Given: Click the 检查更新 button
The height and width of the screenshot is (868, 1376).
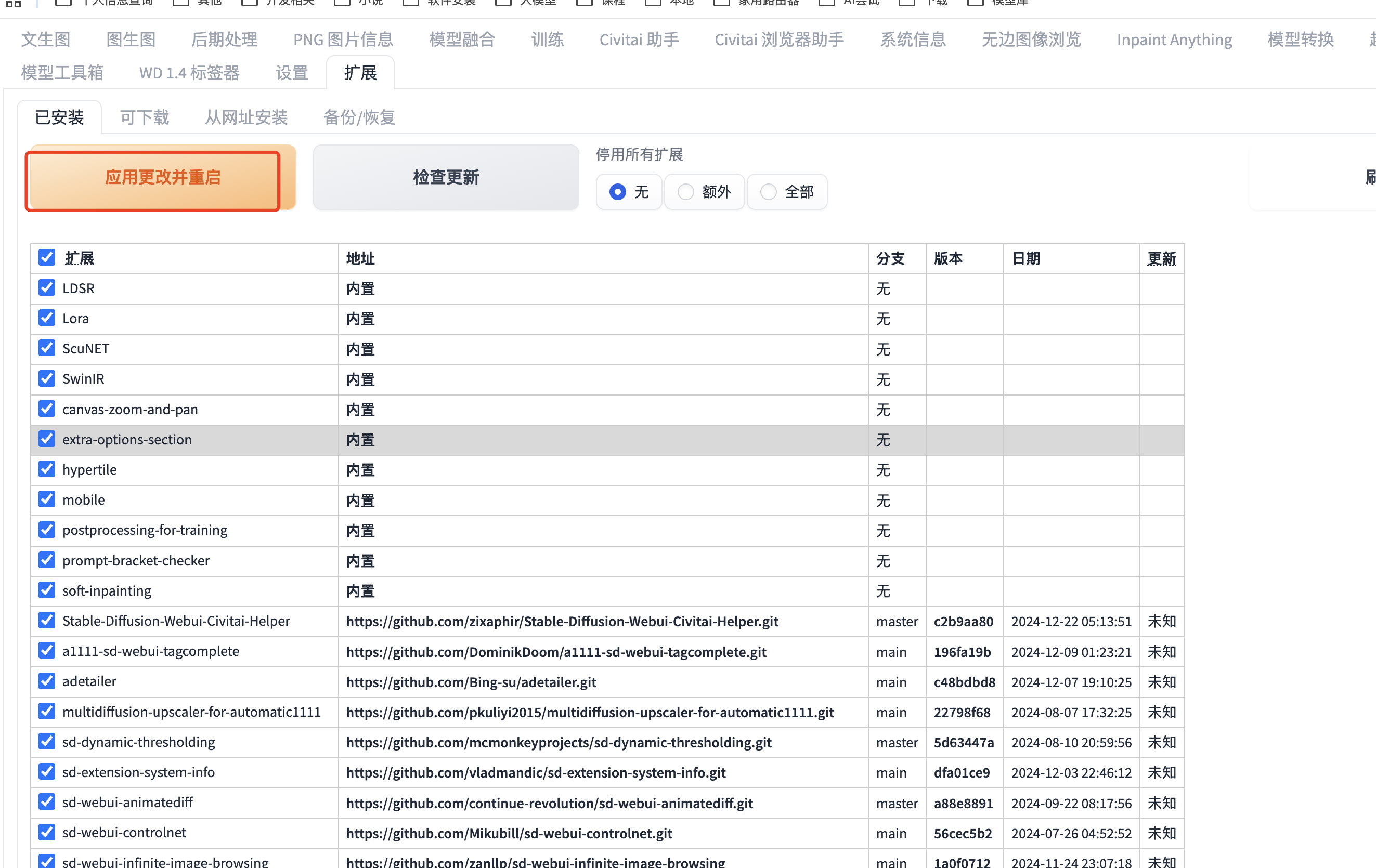Looking at the screenshot, I should tap(446, 177).
